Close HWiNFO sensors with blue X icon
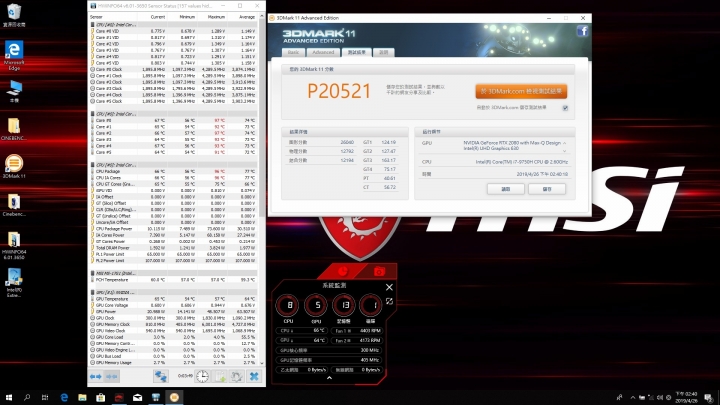 click(254, 377)
